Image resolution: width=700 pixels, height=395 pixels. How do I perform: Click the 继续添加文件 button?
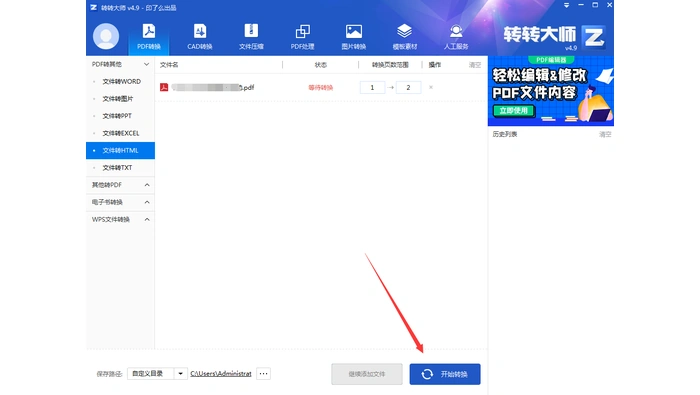367,374
